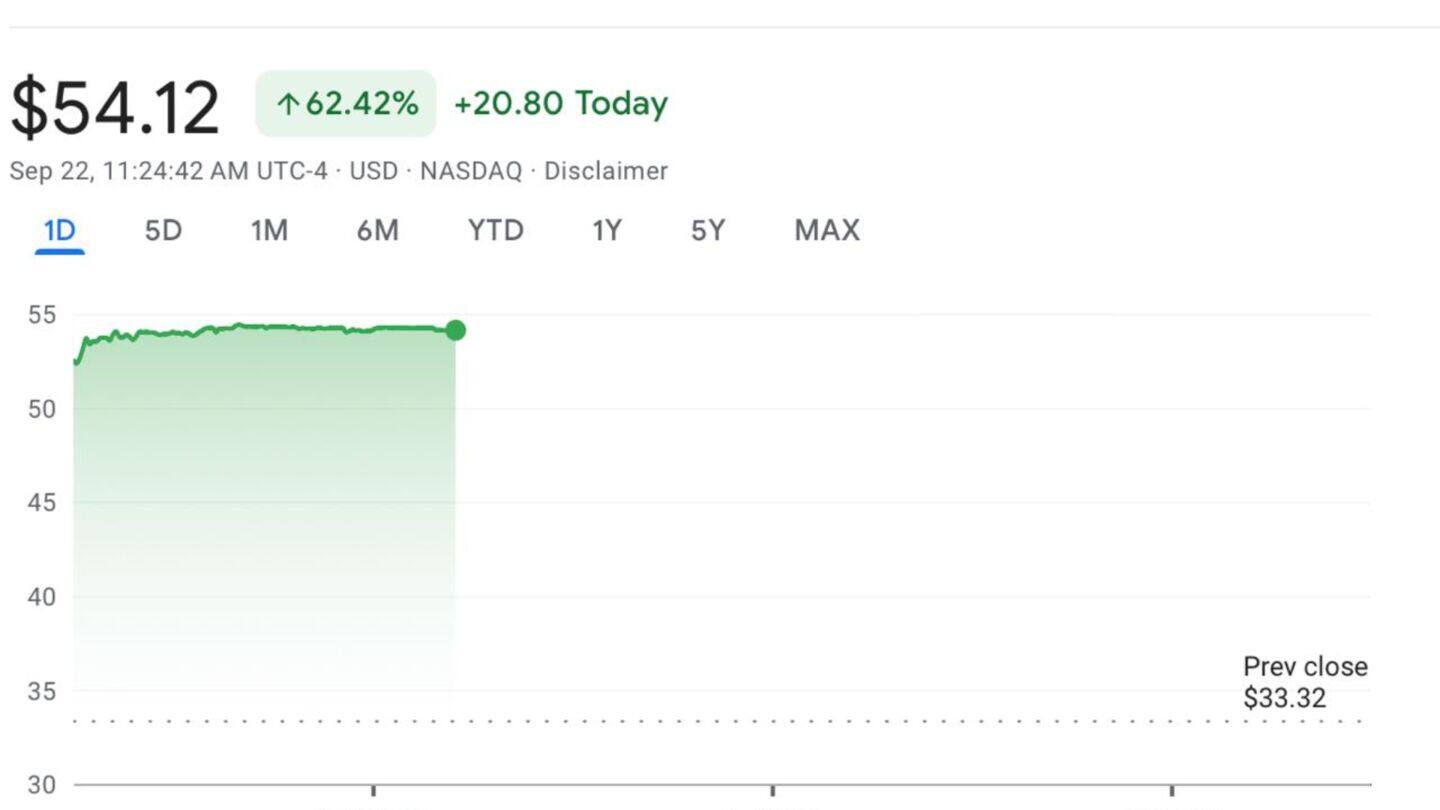Viewport: 1440px width, 810px height.
Task: Click the Prev close $33.32 label
Action: point(1305,681)
